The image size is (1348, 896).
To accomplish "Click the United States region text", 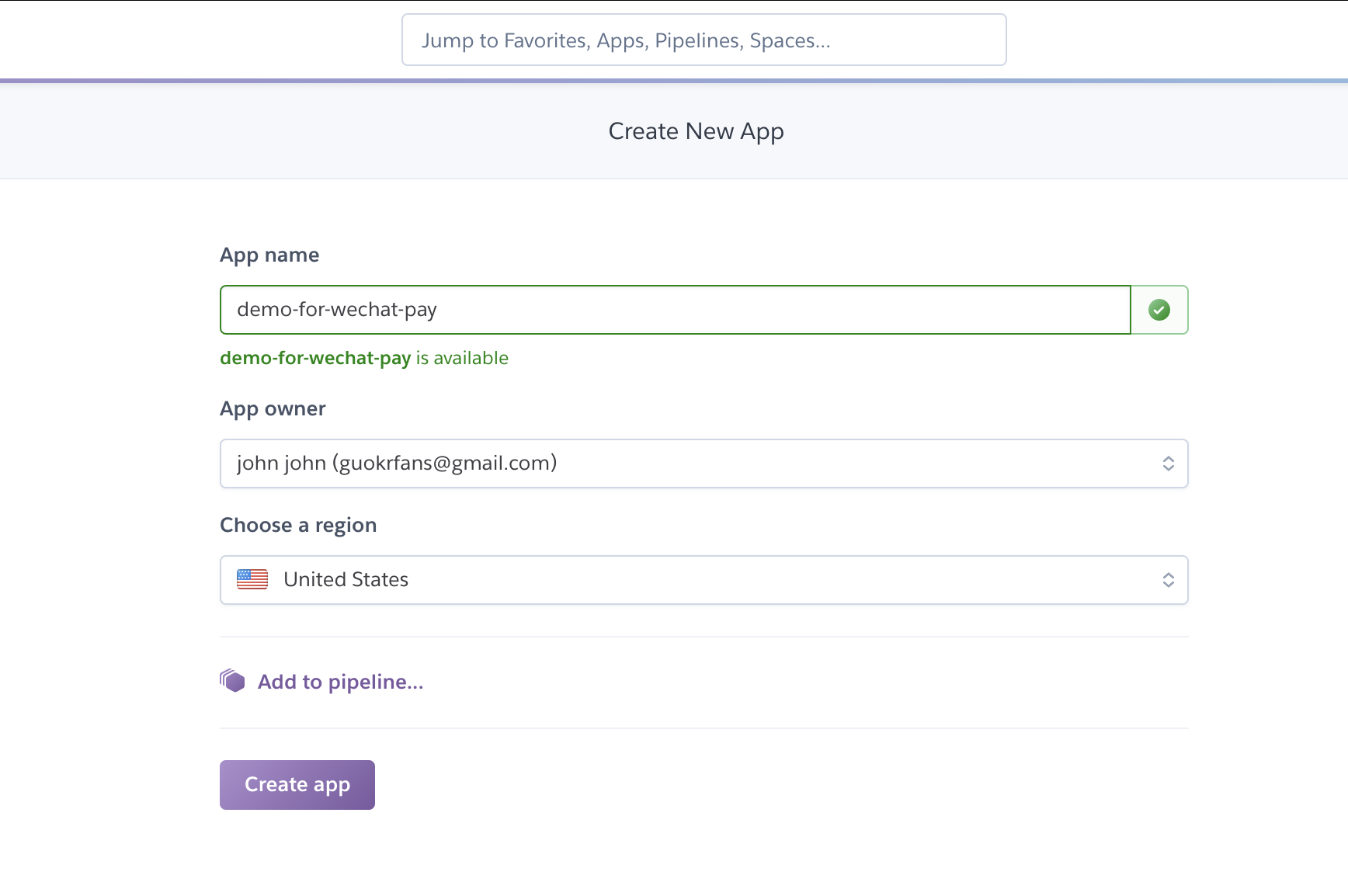I will point(346,580).
